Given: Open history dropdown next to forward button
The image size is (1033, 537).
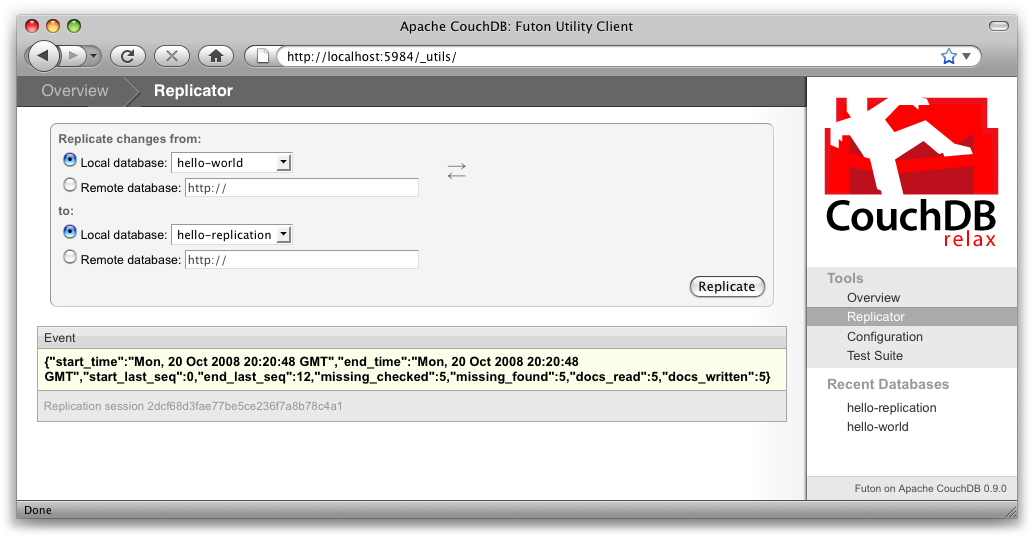Looking at the screenshot, I should pyautogui.click(x=95, y=56).
